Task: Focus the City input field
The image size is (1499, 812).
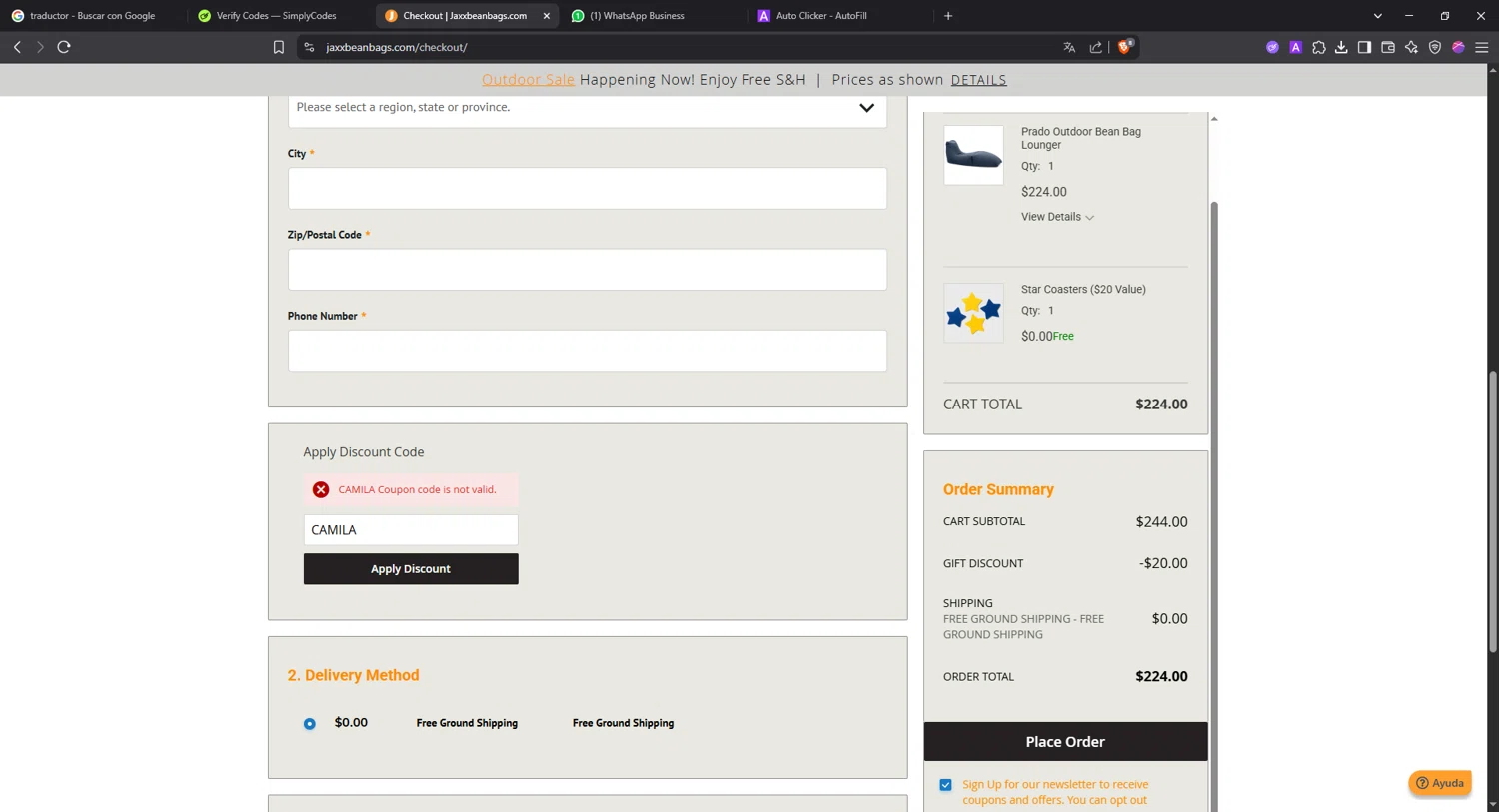Action: pos(588,188)
